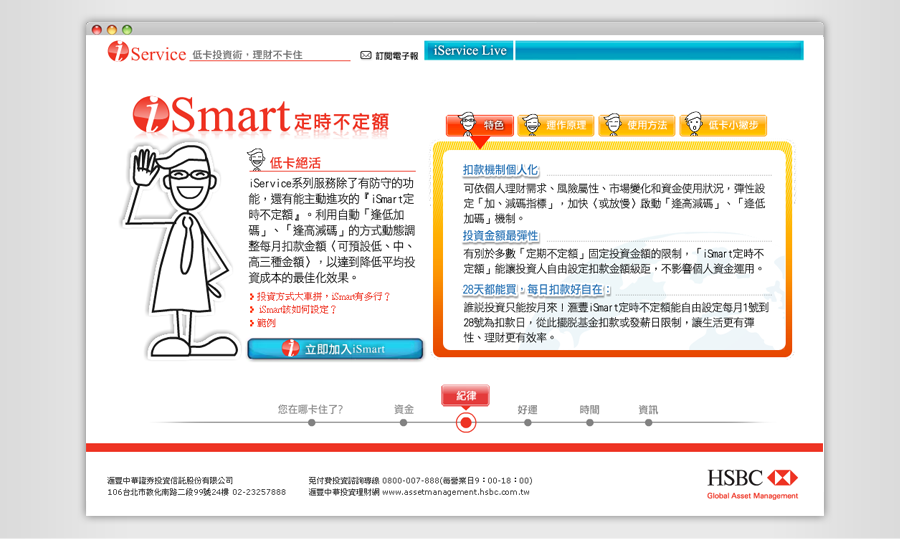
Task: Select the 資訊 timeline point
Action: click(648, 422)
